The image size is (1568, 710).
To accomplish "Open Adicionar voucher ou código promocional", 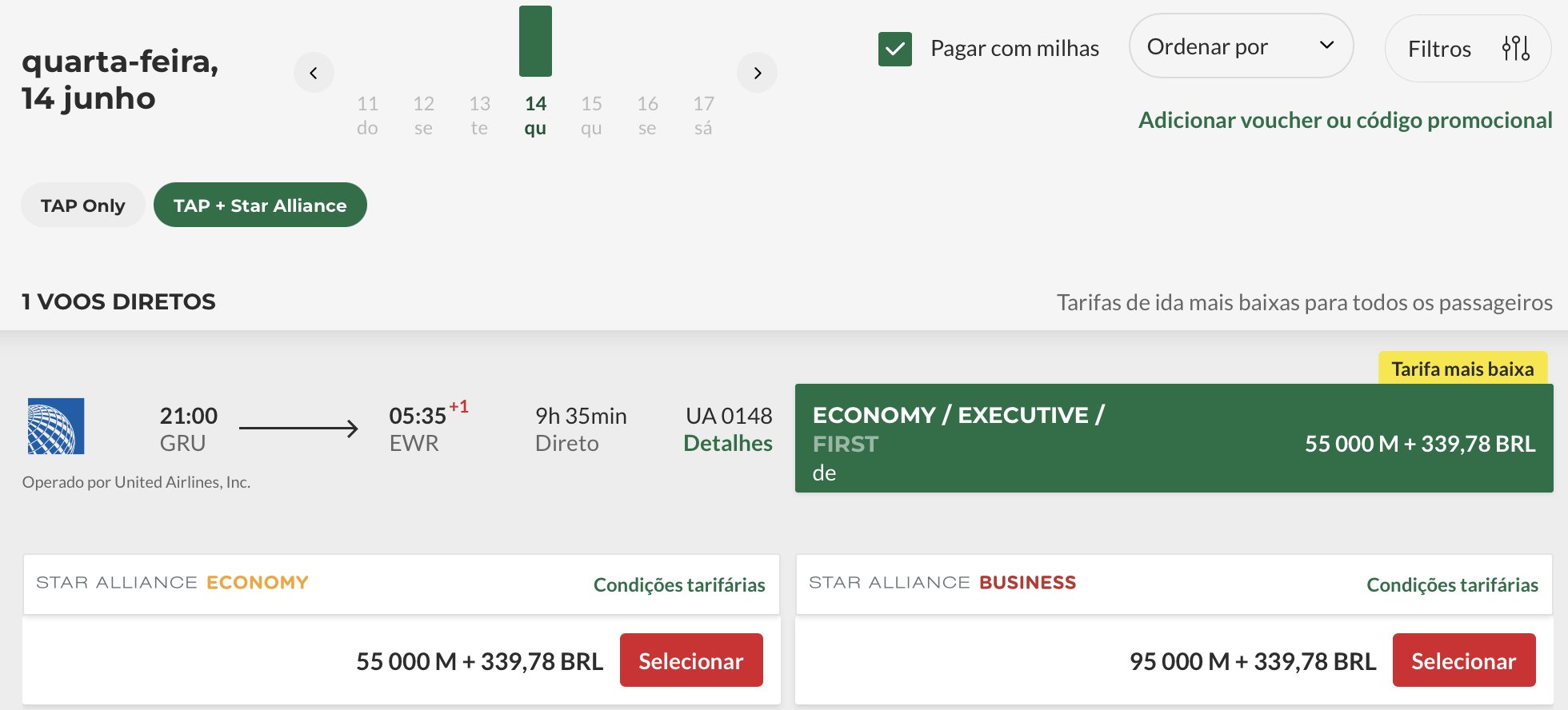I will (x=1345, y=120).
